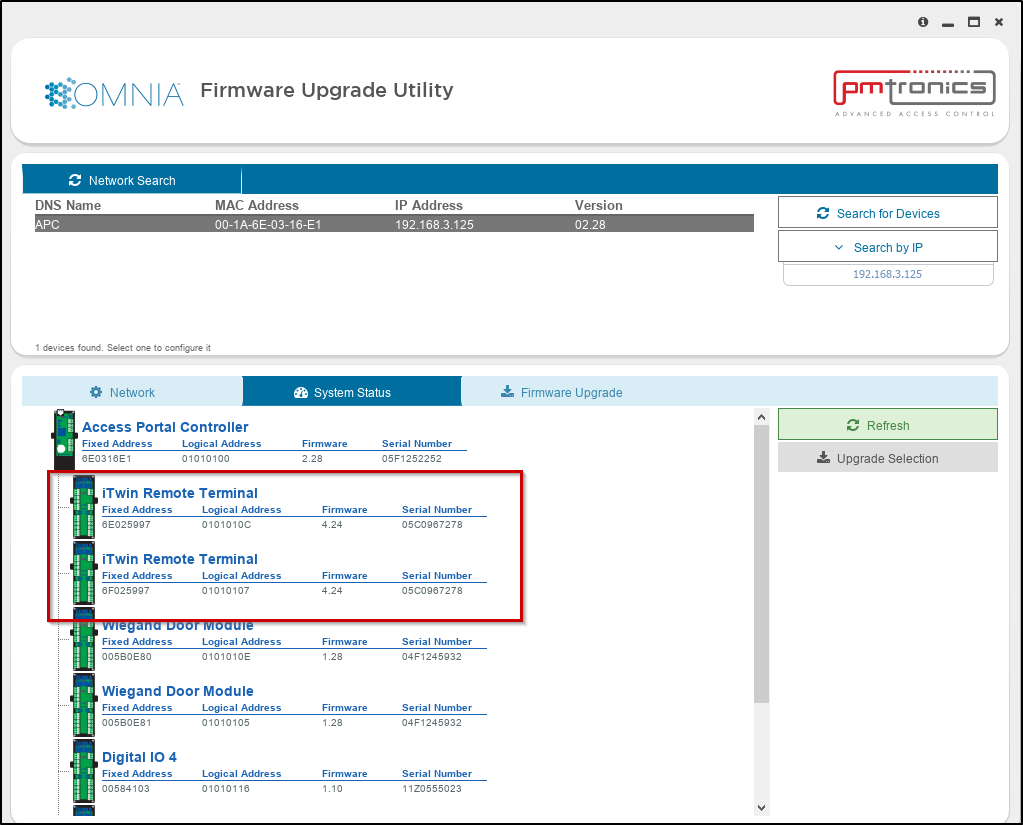Maximize the Firmware Upgrade Utility window

tap(973, 22)
